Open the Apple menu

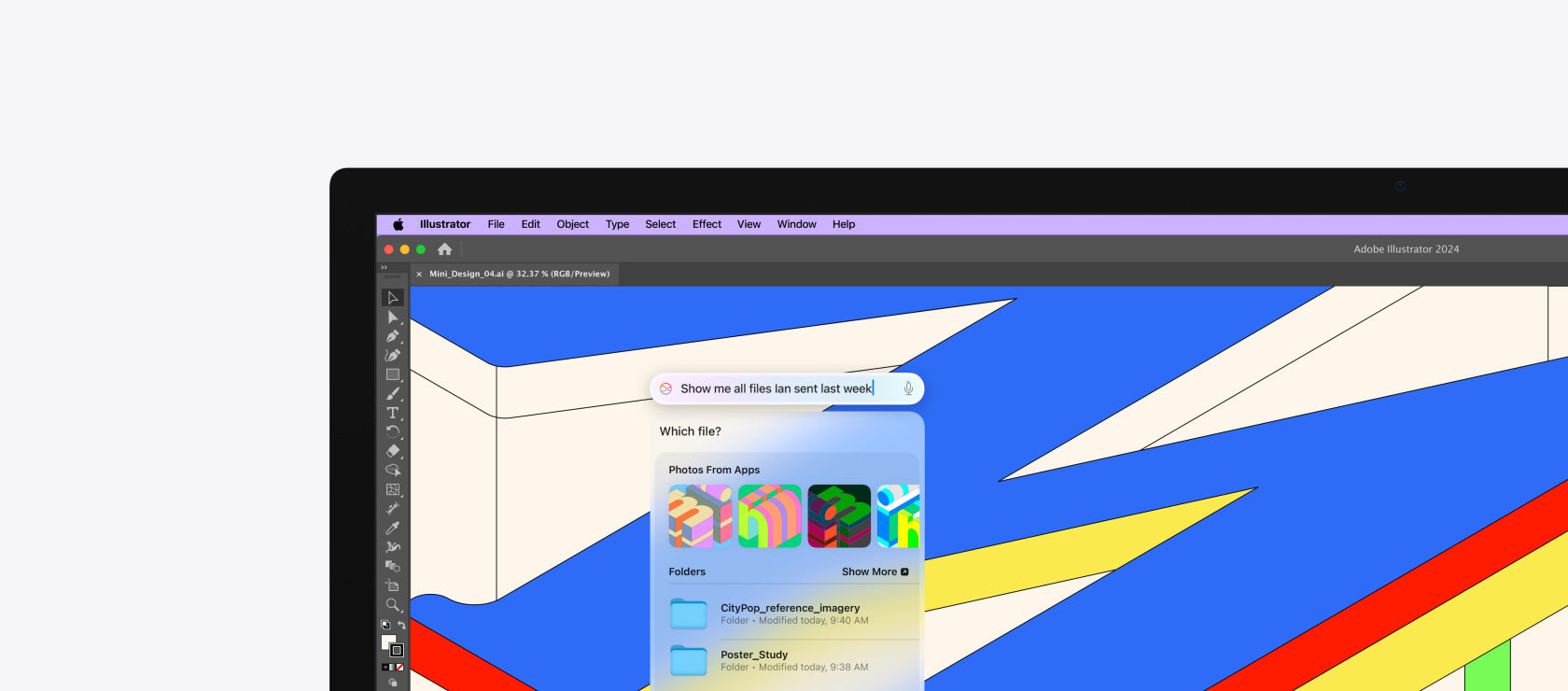pos(399,224)
